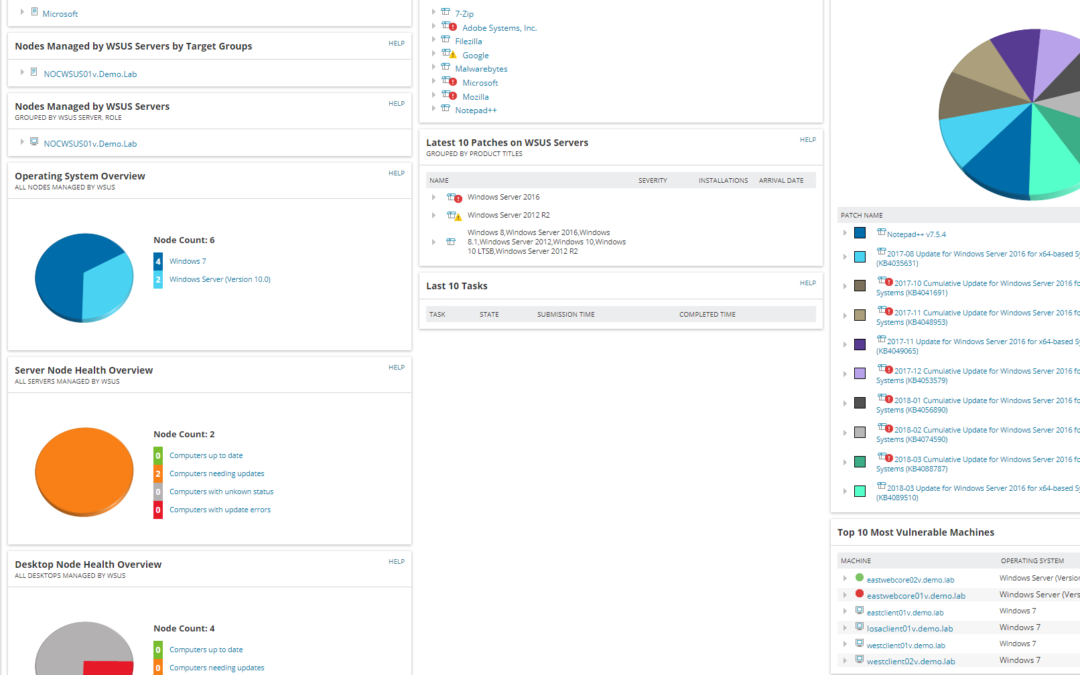
Task: Click the 7-Zip package icon
Action: pos(446,12)
